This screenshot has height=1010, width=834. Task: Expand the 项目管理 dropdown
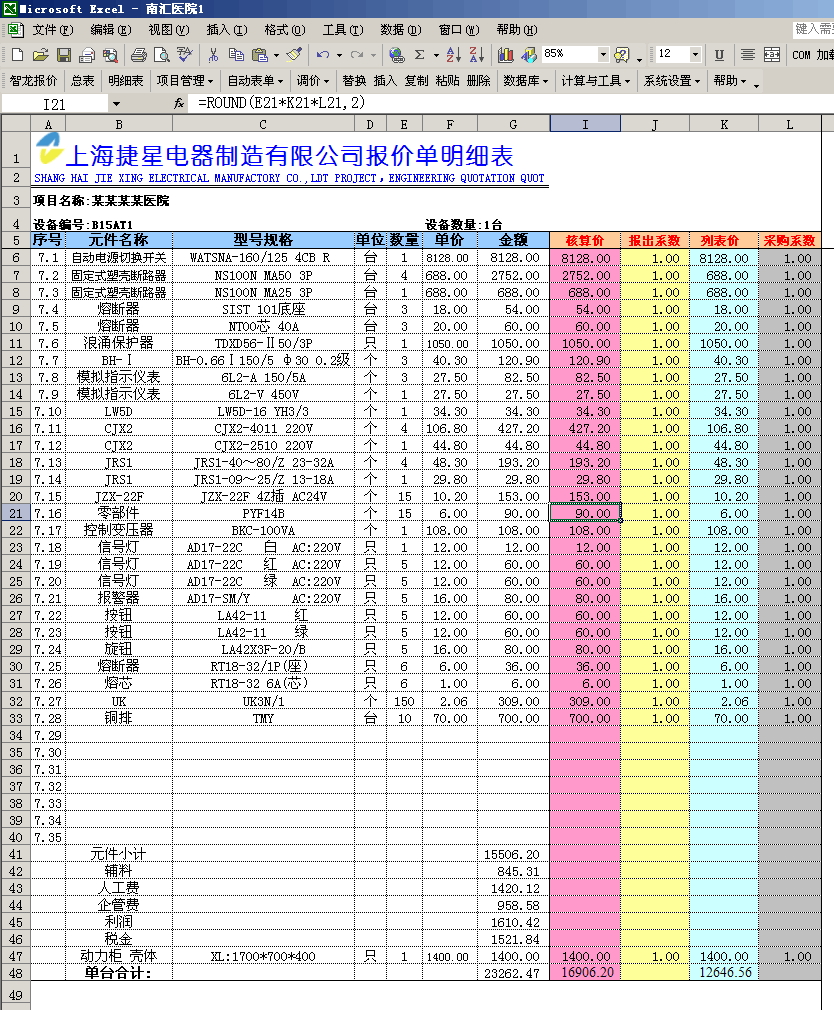pyautogui.click(x=185, y=81)
